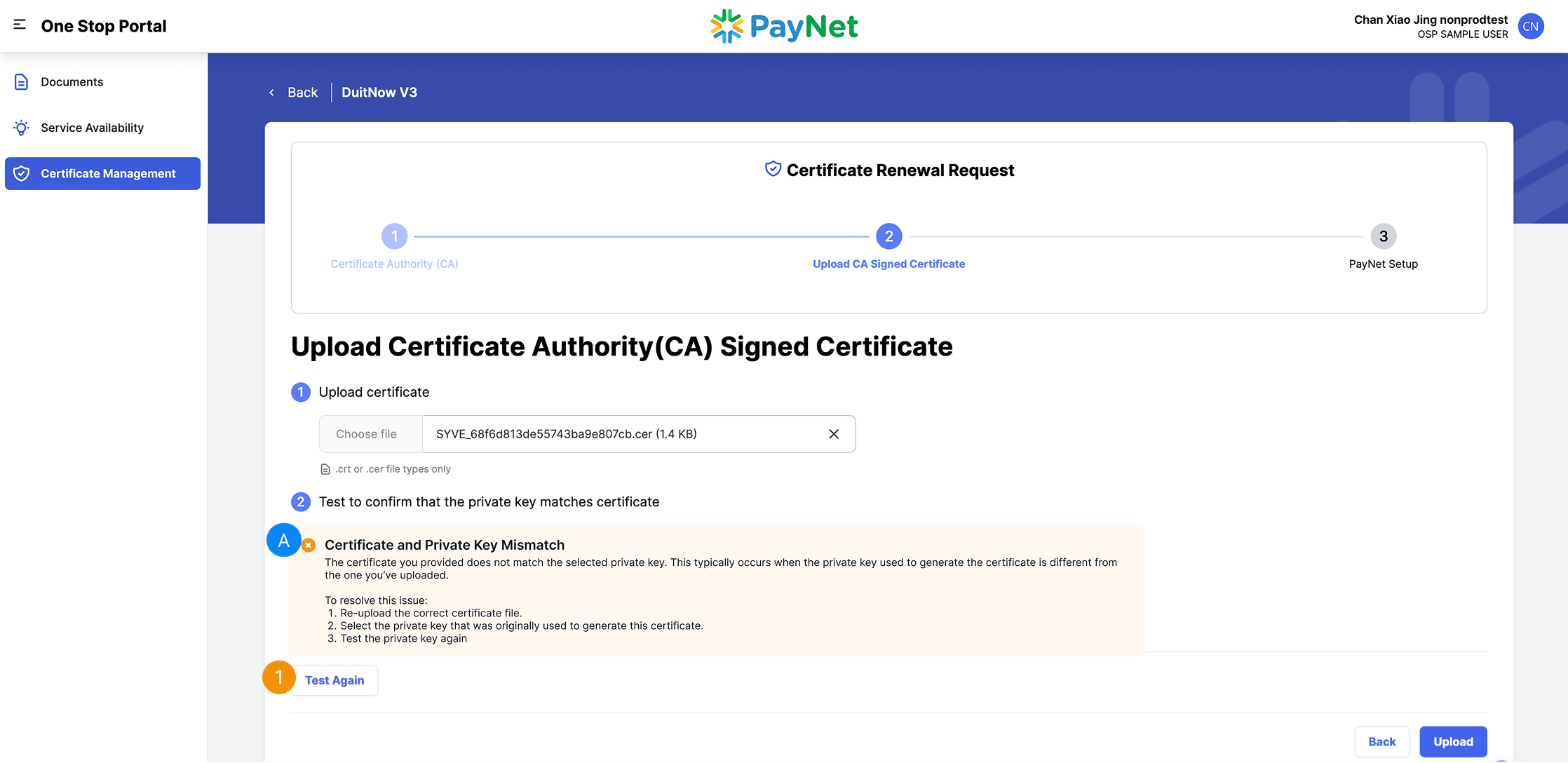Click the PayNet logo
The height and width of the screenshot is (763, 1568).
[783, 26]
